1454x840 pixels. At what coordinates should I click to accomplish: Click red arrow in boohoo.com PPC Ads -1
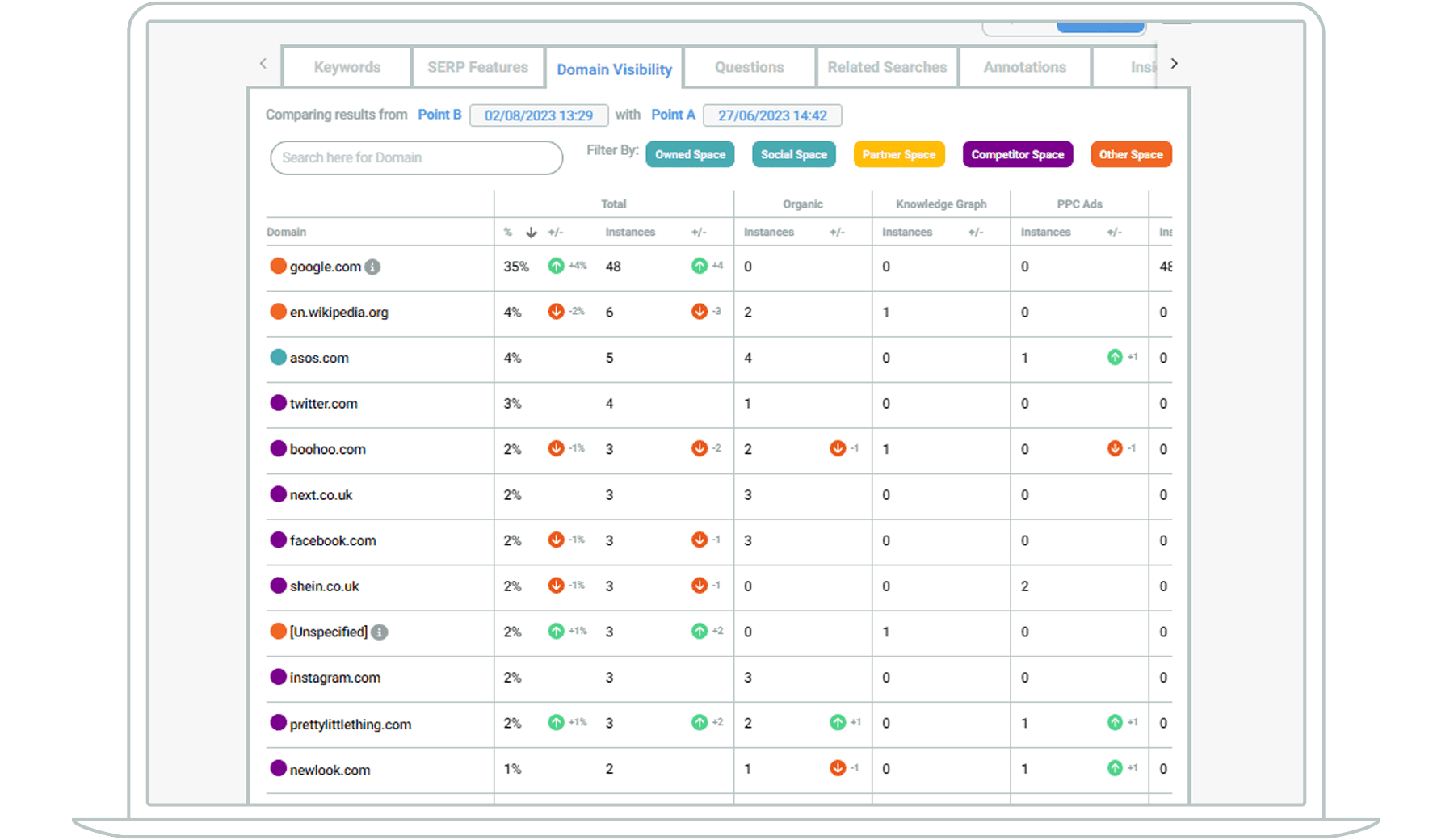click(x=1115, y=448)
